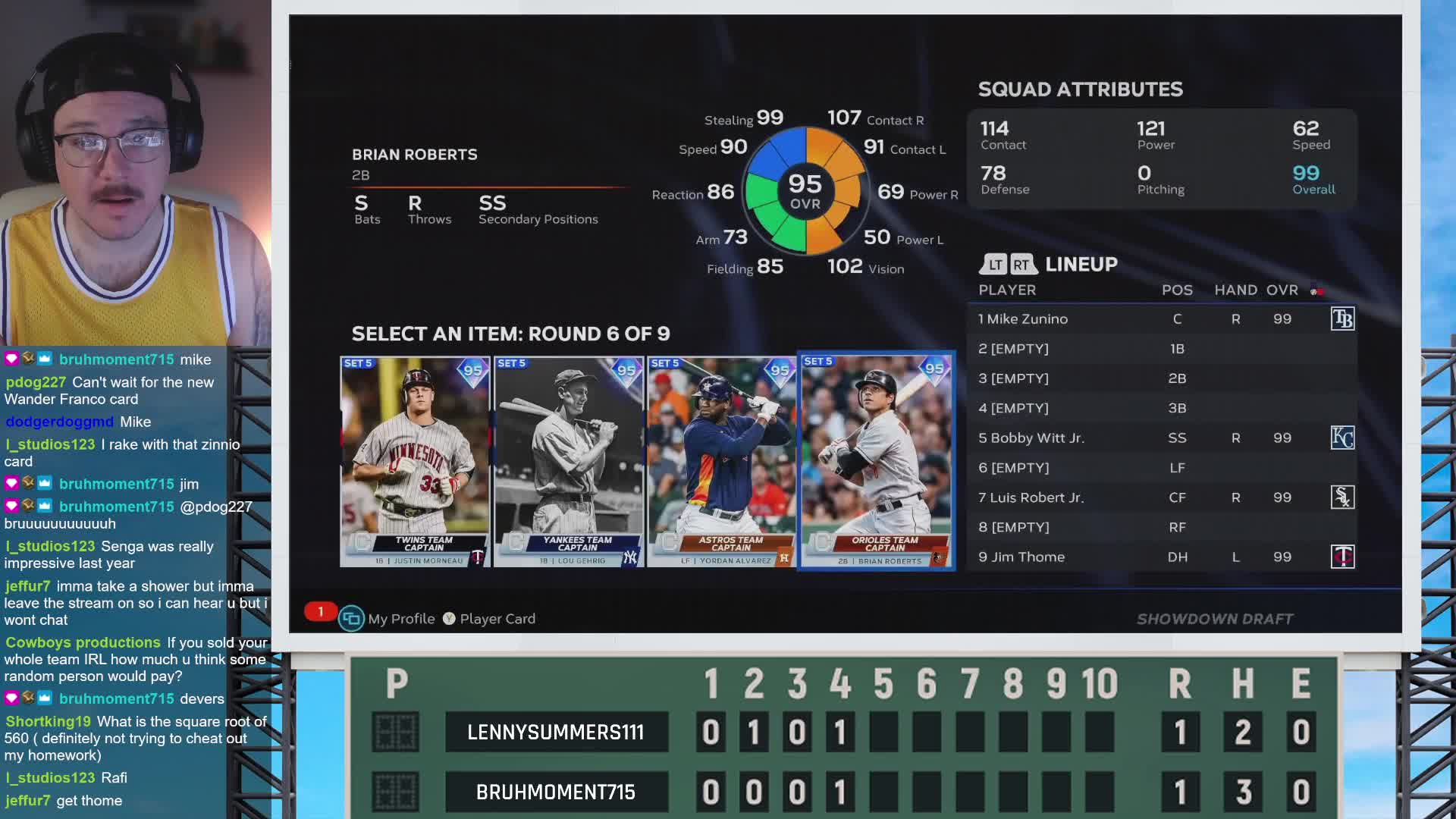Viewport: 1456px width, 819px height.
Task: Select the lineup row 1 Mike Zunino
Action: pyautogui.click(x=1163, y=319)
